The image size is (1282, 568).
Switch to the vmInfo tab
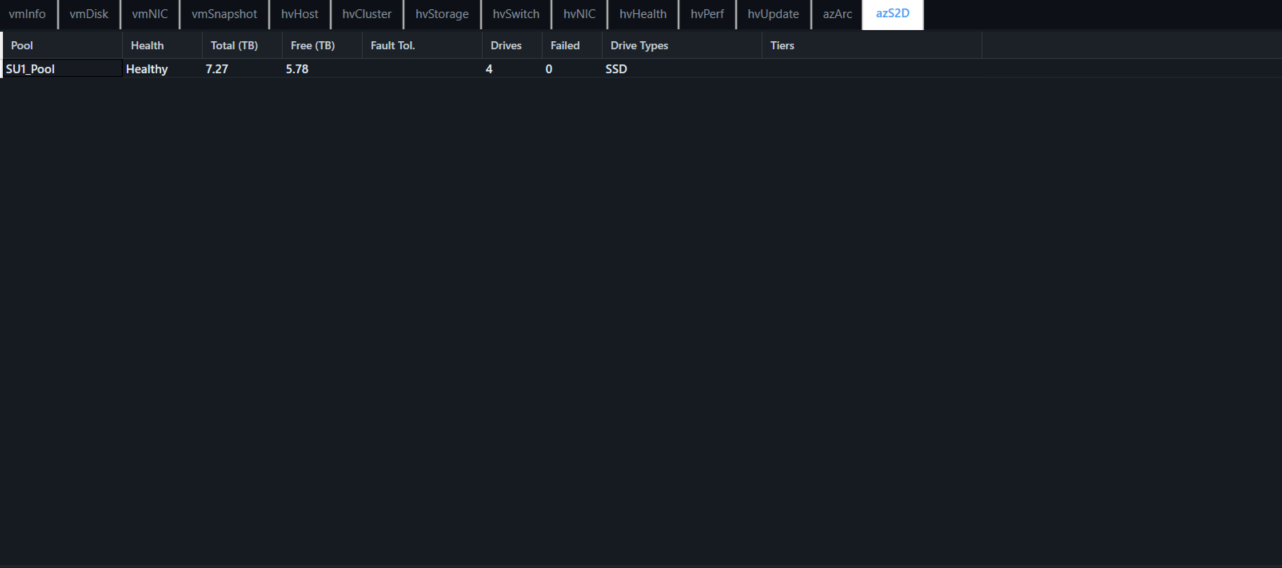27,14
